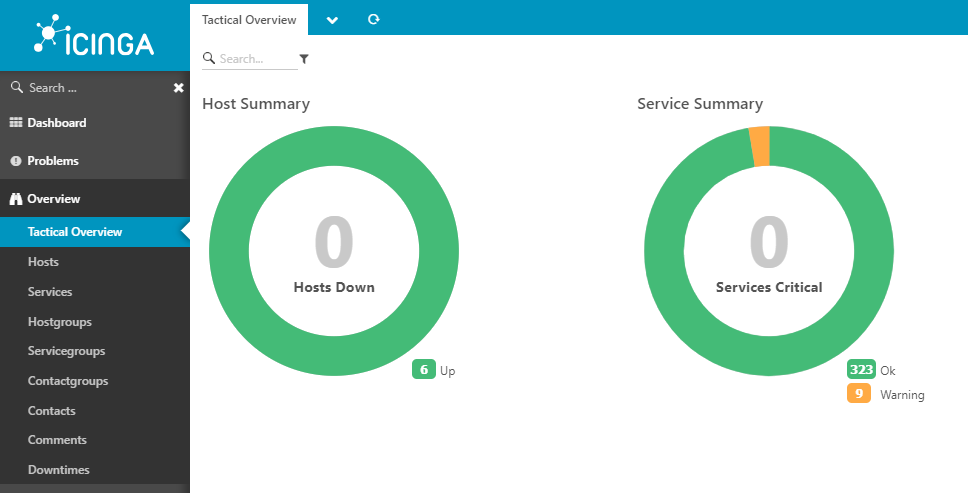
Task: Click the 6 Up hosts badge
Action: 424,370
